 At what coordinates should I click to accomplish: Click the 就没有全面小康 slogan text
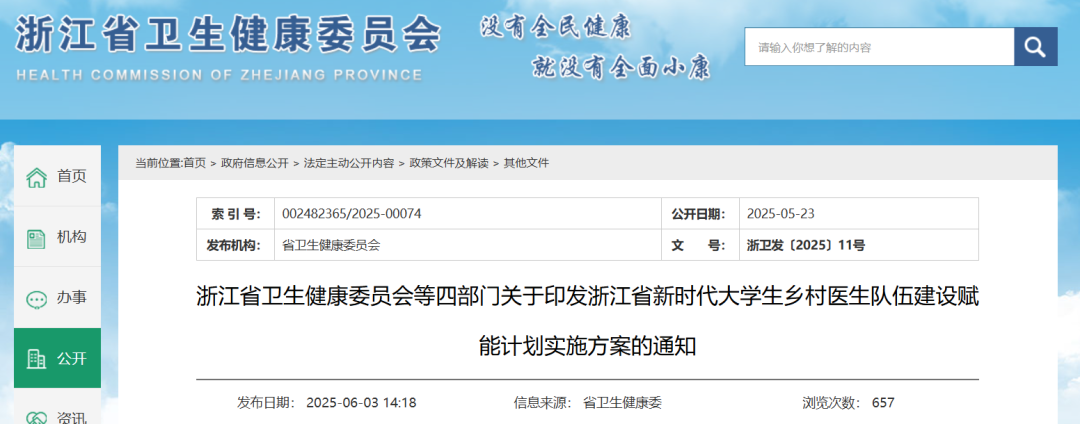[621, 67]
